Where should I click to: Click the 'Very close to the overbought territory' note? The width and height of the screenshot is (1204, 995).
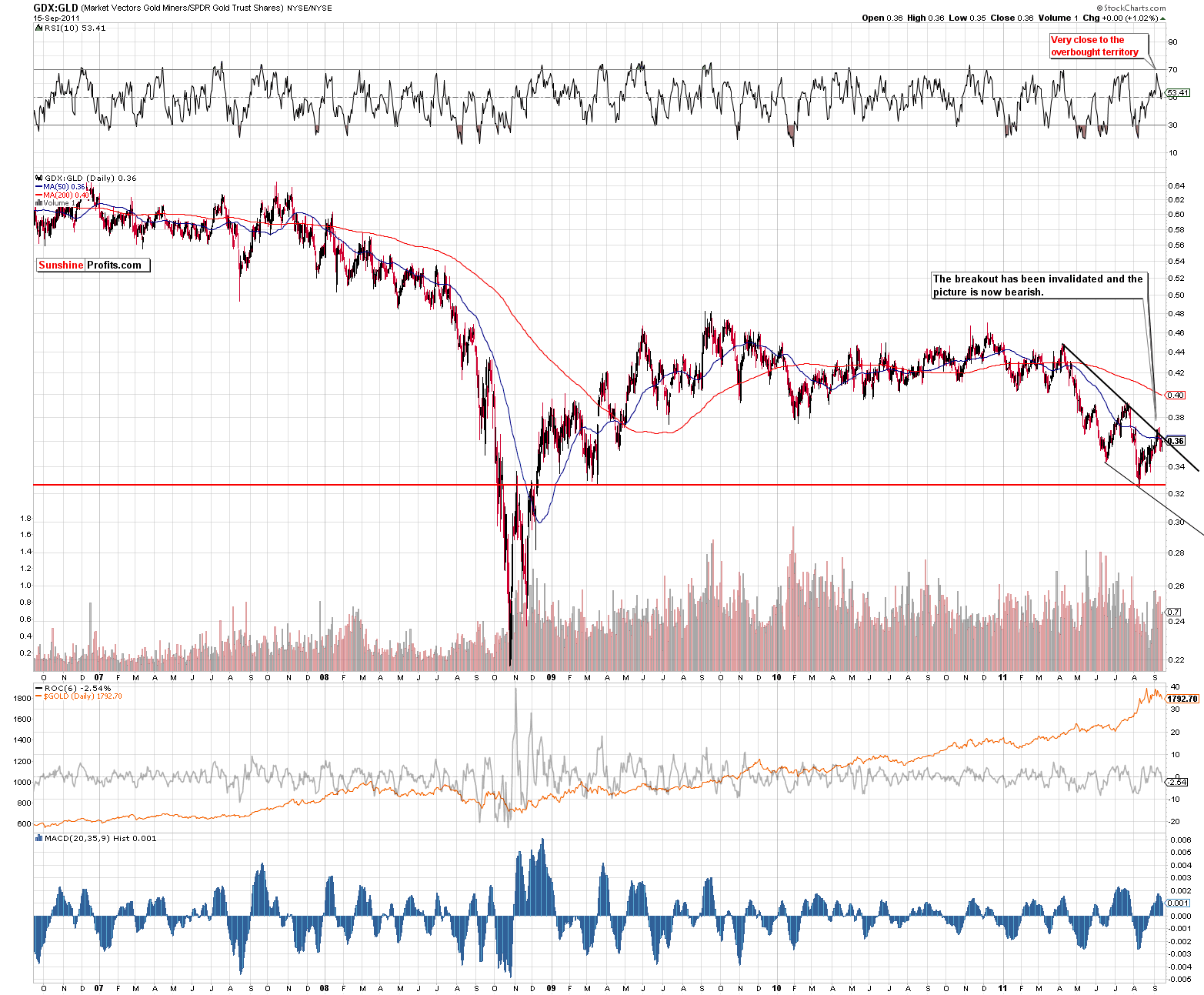tap(1099, 46)
